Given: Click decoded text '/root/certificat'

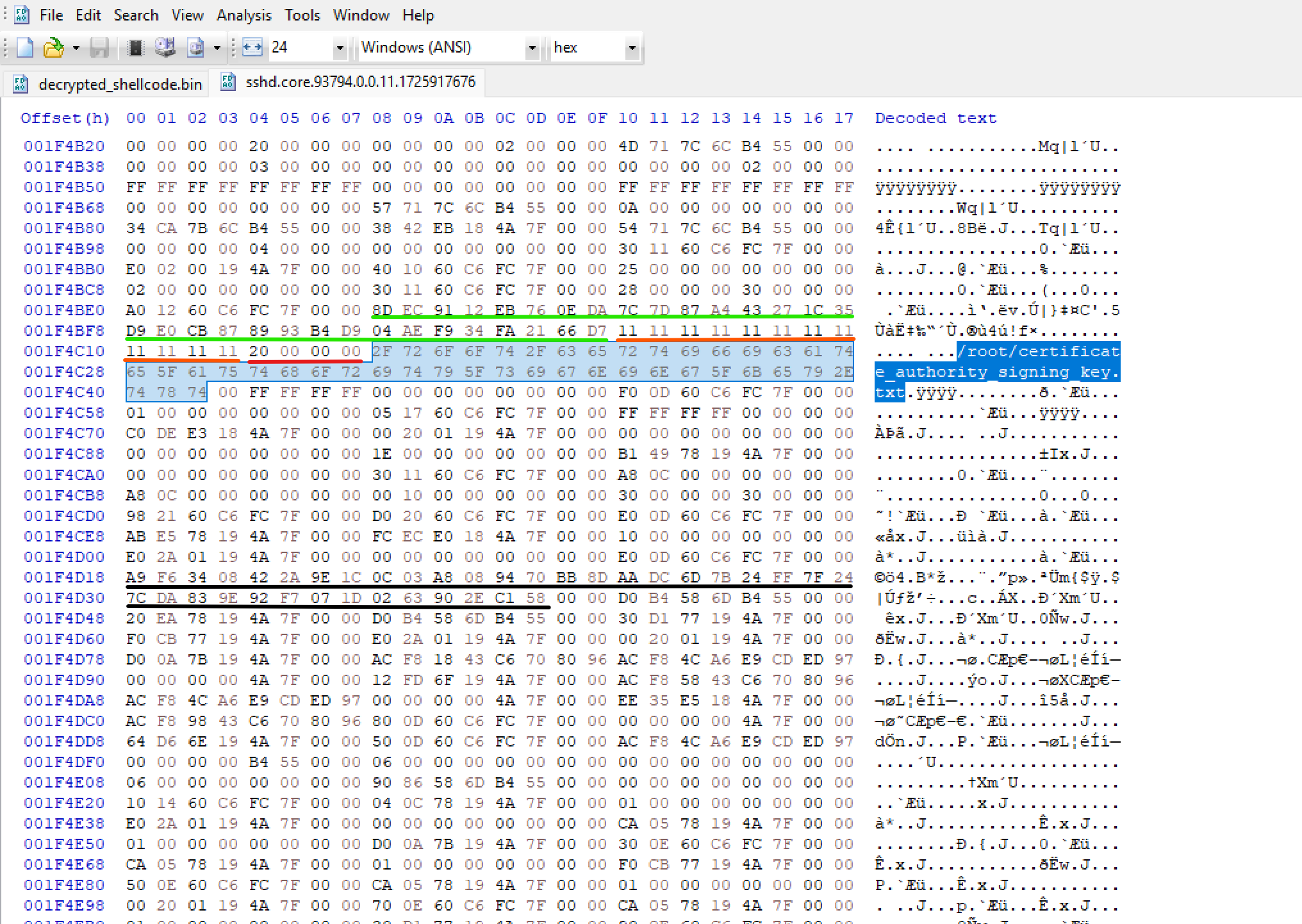Looking at the screenshot, I should coord(1039,351).
